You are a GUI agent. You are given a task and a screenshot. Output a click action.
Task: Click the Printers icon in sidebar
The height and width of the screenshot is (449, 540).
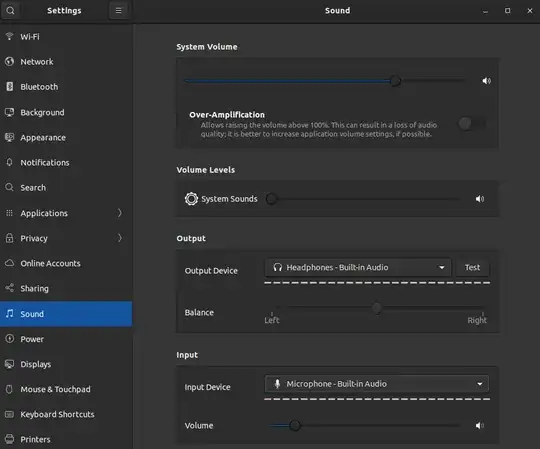pos(10,439)
